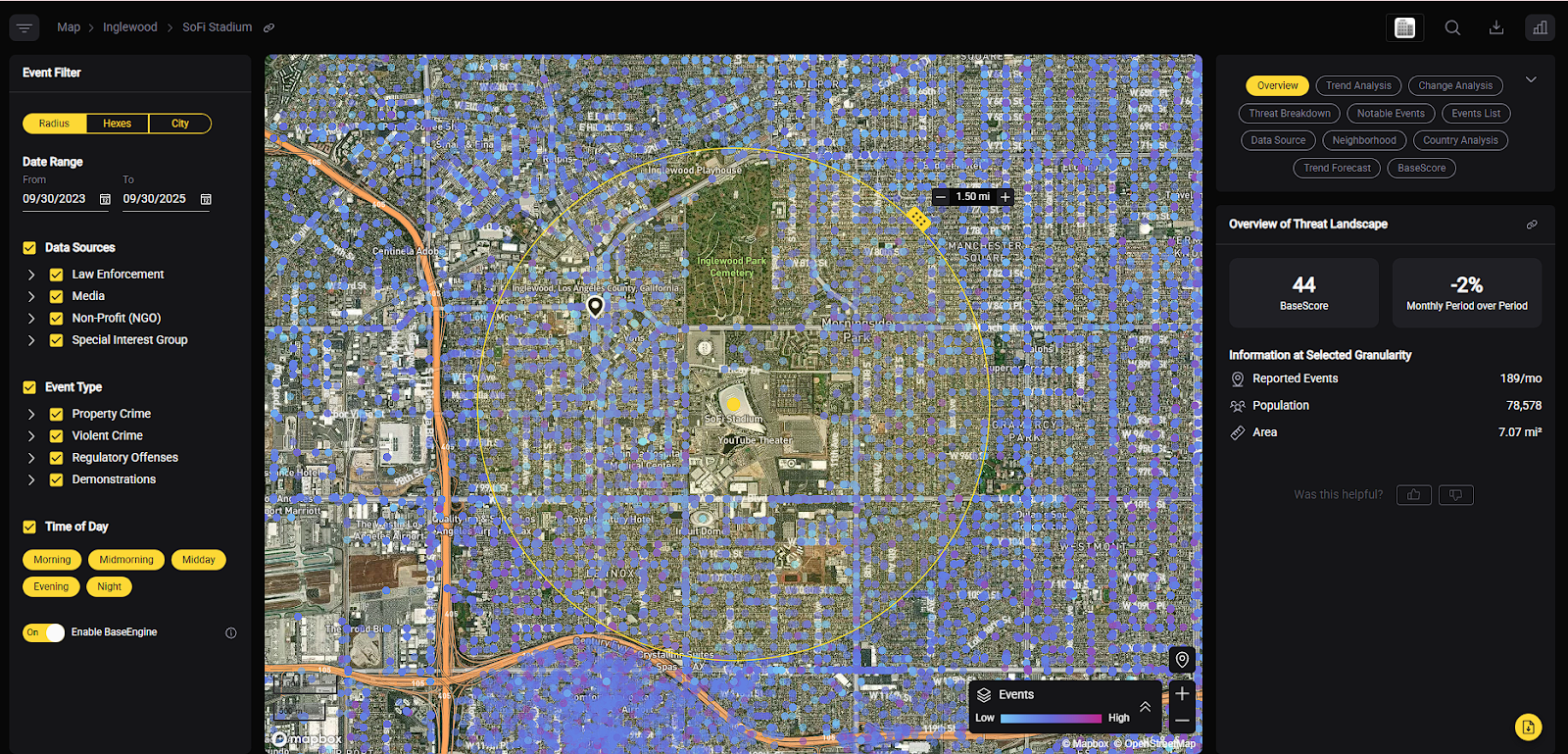Screen dimensions: 1568x754
Task: Click the Events Low-High gradient bar
Action: point(1051,719)
